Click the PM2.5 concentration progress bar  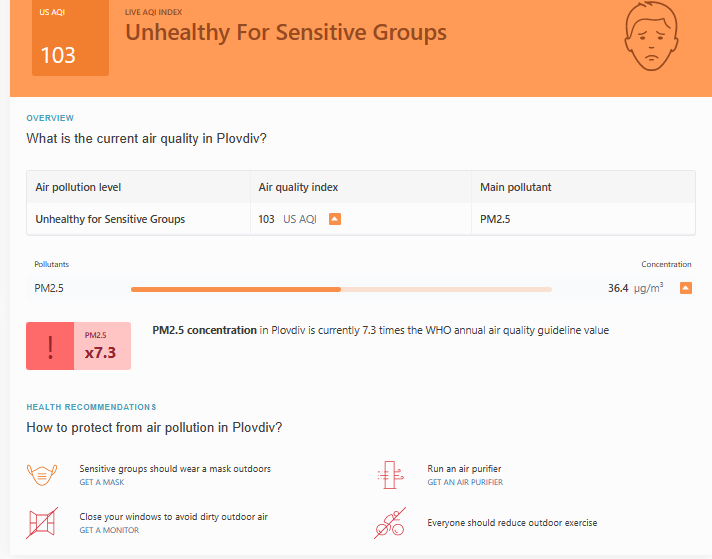341,289
